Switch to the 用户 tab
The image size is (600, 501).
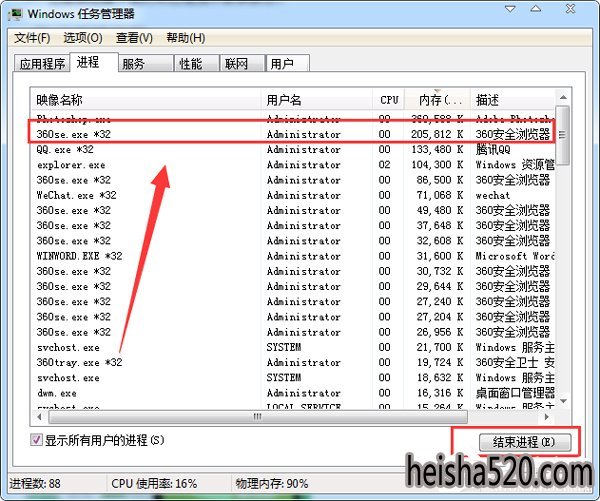(287, 64)
